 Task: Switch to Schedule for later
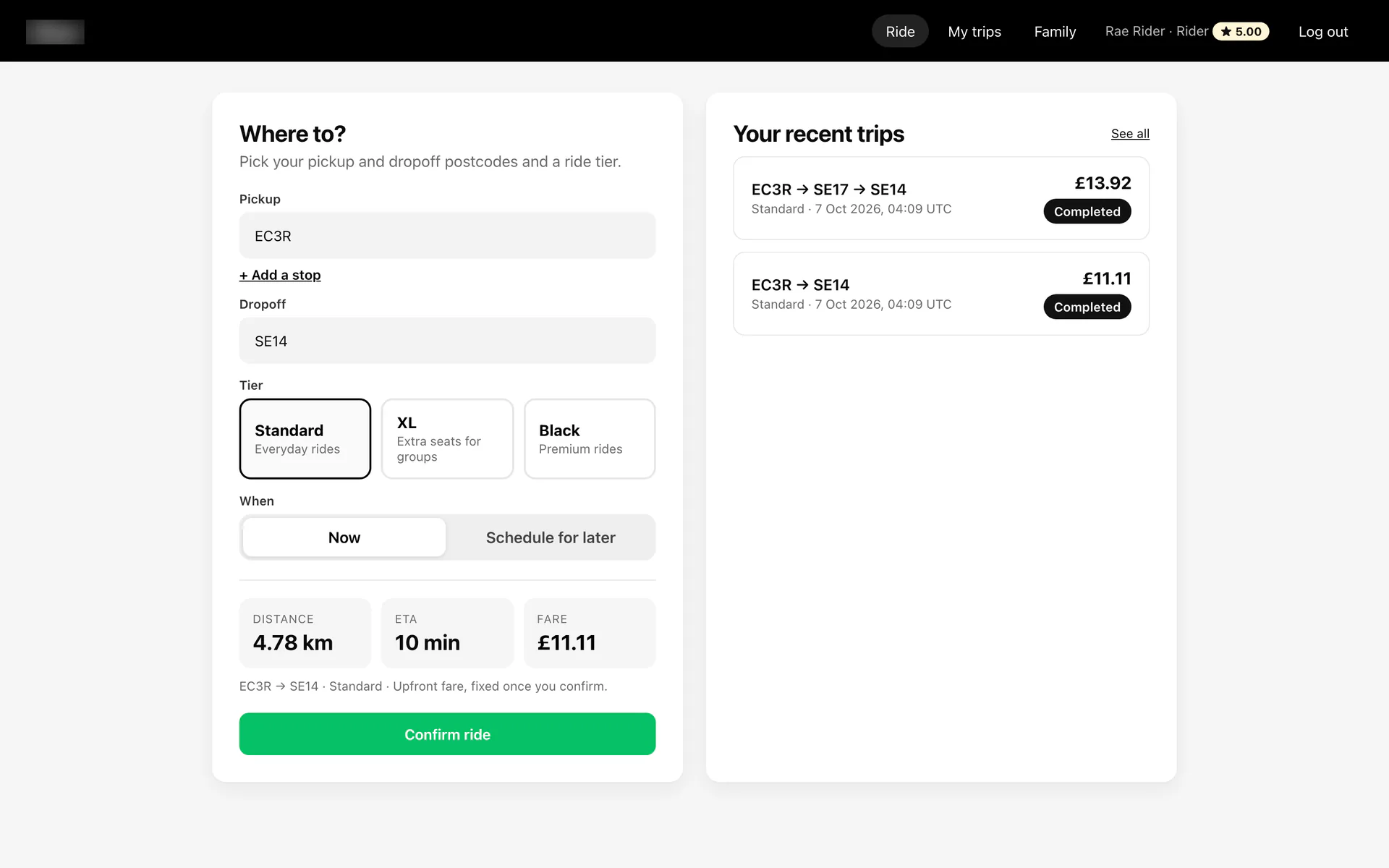coord(551,537)
